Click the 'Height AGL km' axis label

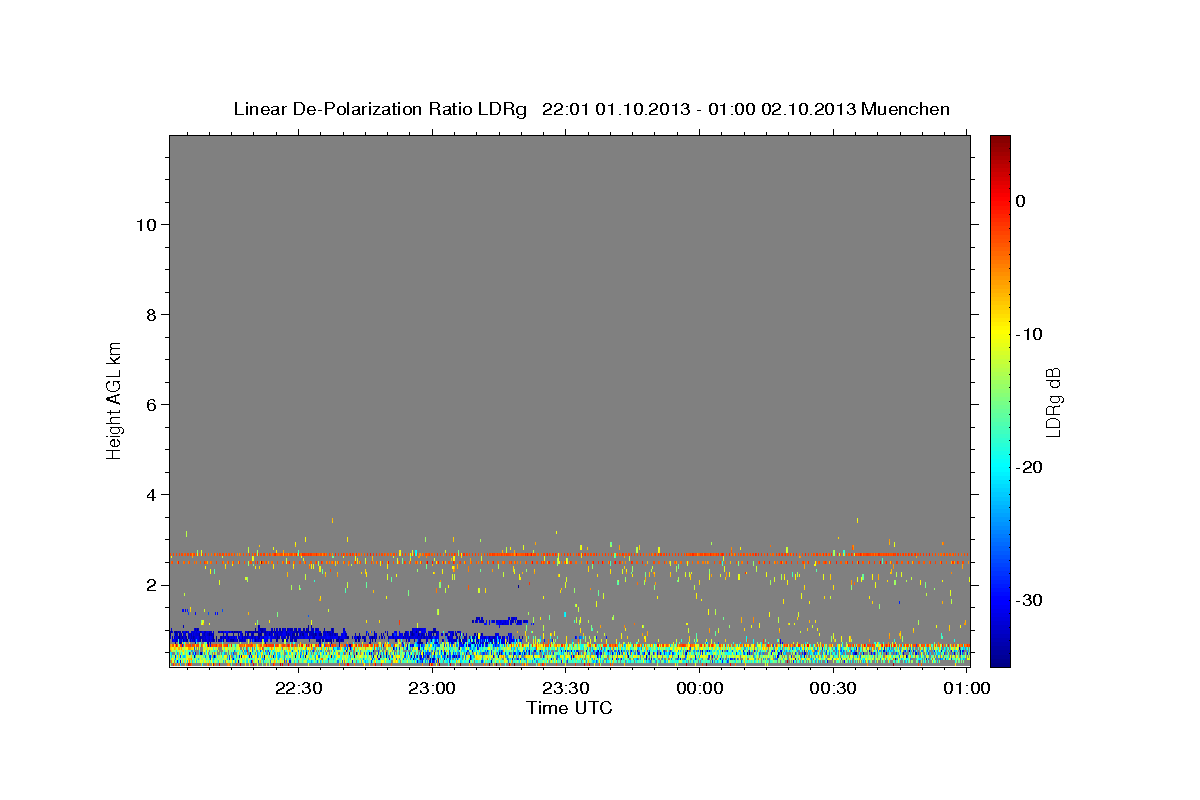pos(115,400)
